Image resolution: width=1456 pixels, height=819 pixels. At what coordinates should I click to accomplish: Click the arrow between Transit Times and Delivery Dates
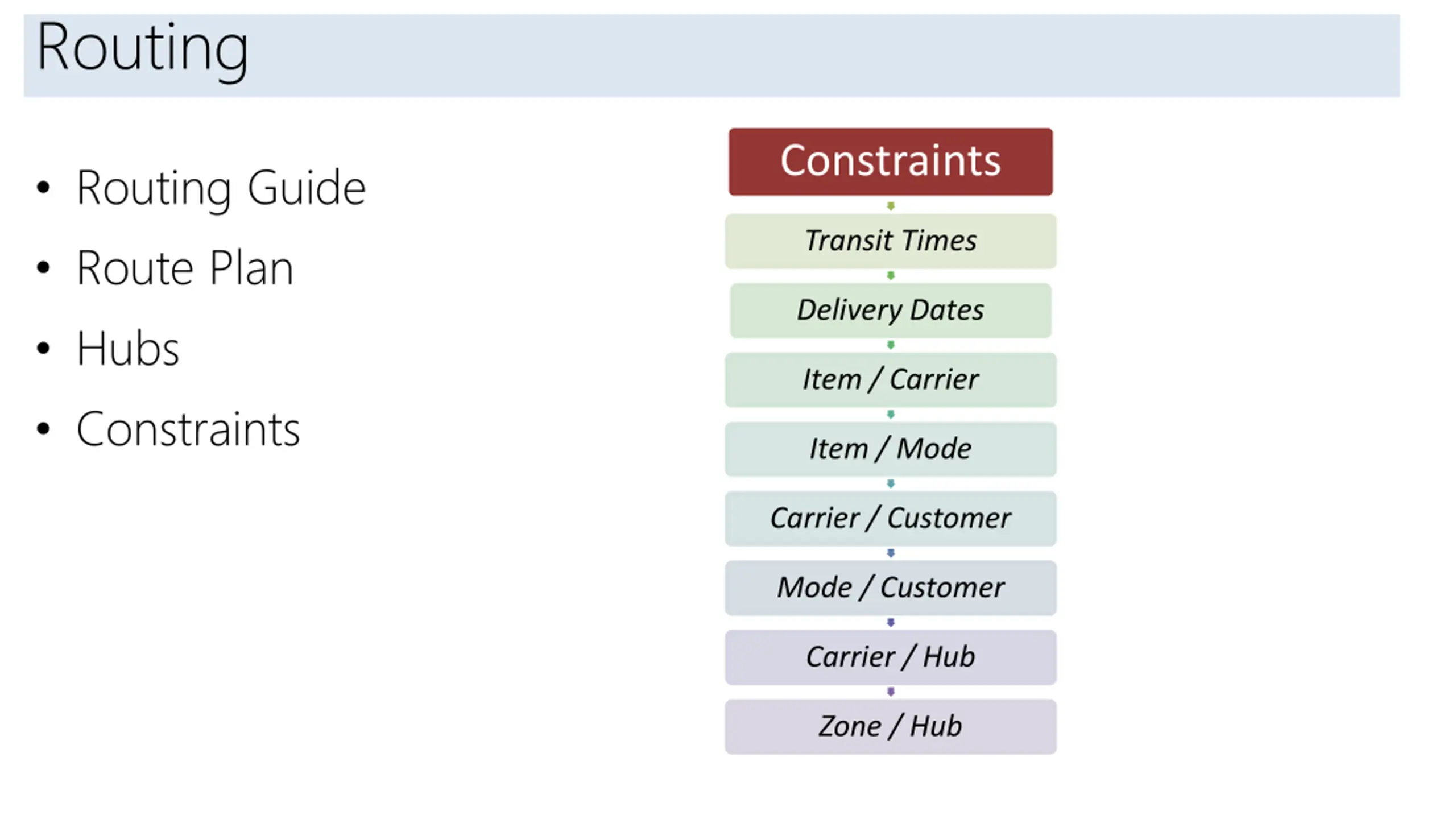(x=891, y=276)
